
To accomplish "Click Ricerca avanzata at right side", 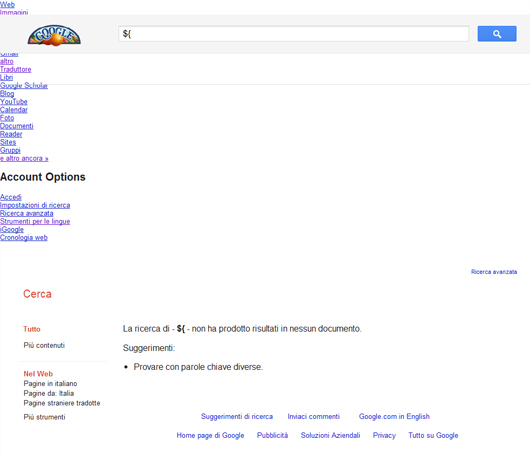I will click(x=494, y=272).
